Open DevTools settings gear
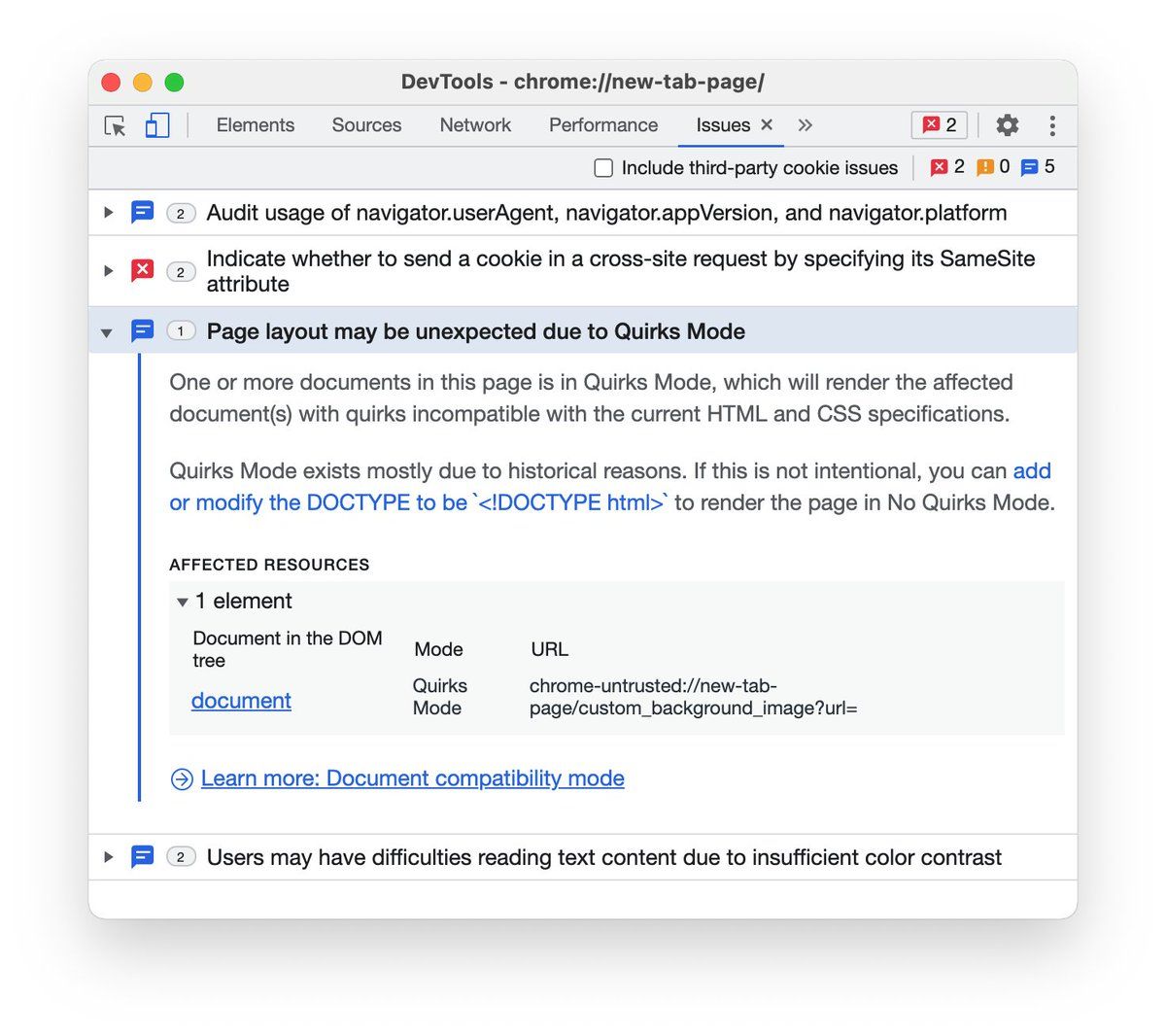This screenshot has height=1036, width=1166. (1008, 125)
